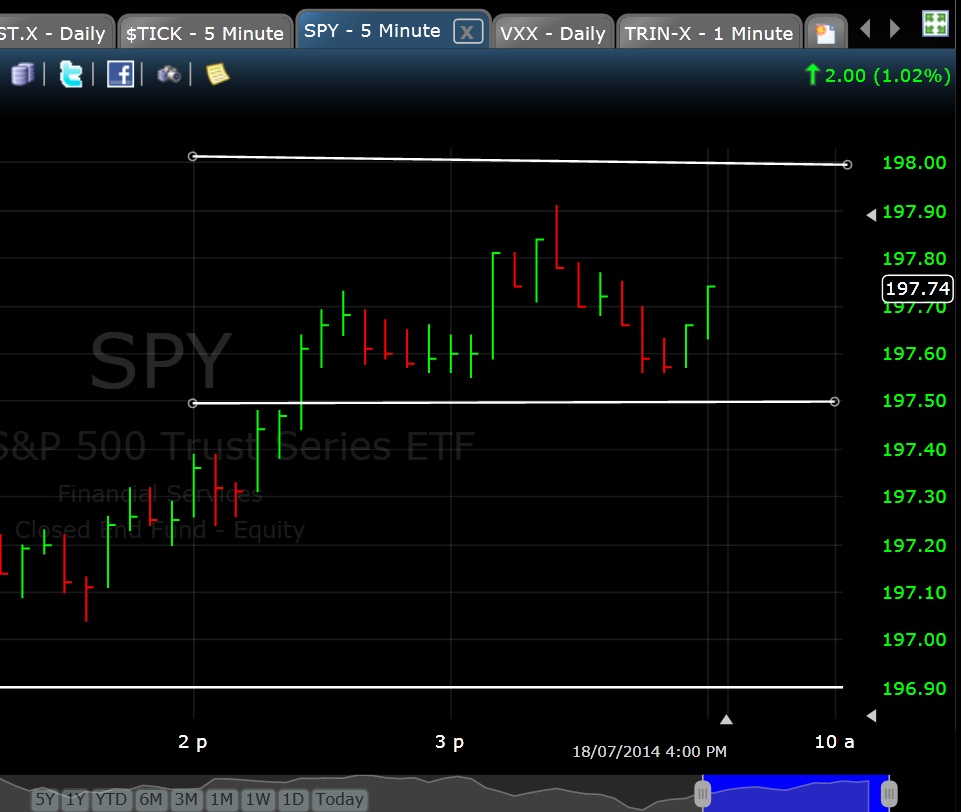Select the 5Y time range
961x812 pixels.
click(45, 799)
